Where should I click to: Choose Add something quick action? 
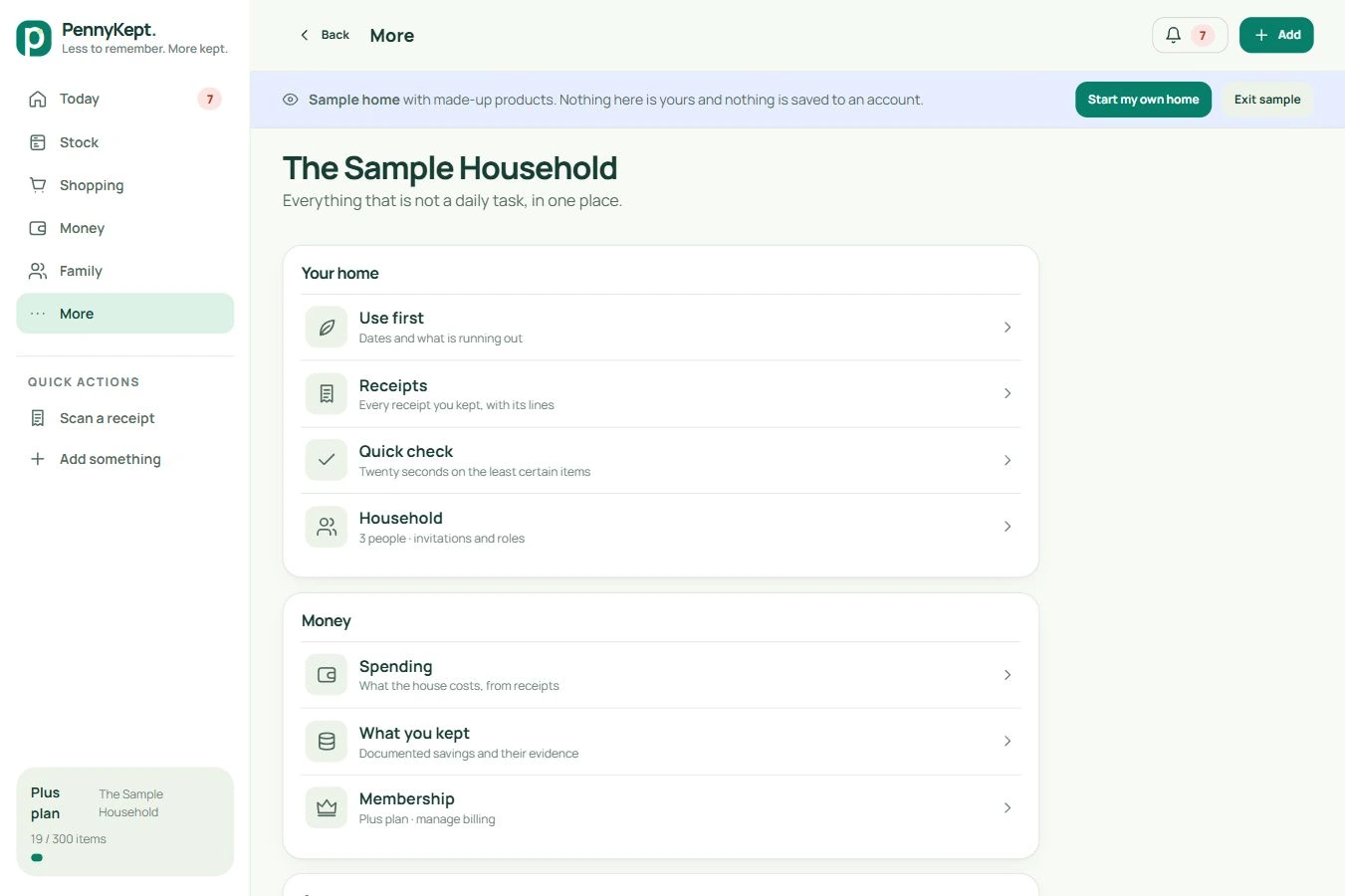pyautogui.click(x=125, y=459)
